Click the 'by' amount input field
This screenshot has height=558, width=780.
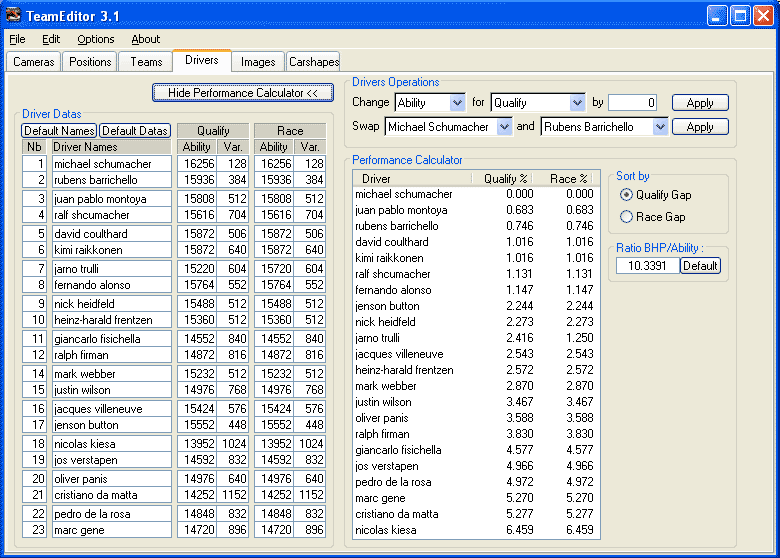coord(632,102)
